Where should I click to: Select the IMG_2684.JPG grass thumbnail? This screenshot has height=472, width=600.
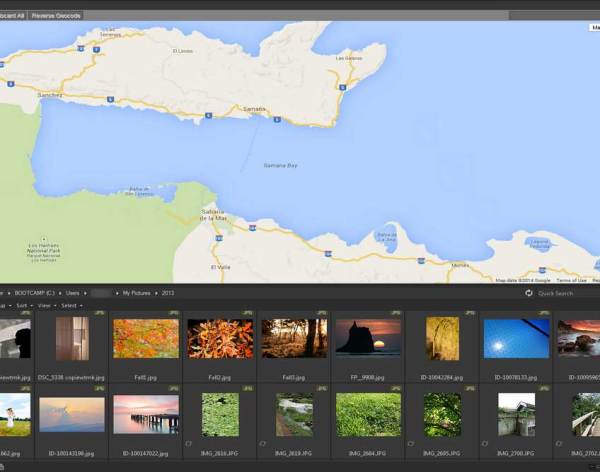tap(368, 415)
